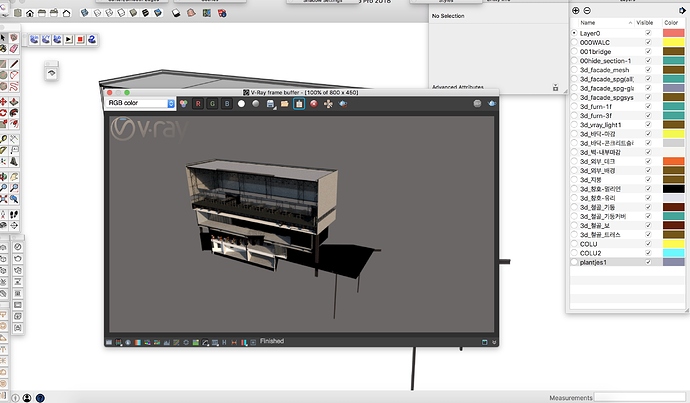Click the clear image clipboard icon

pyautogui.click(x=299, y=104)
